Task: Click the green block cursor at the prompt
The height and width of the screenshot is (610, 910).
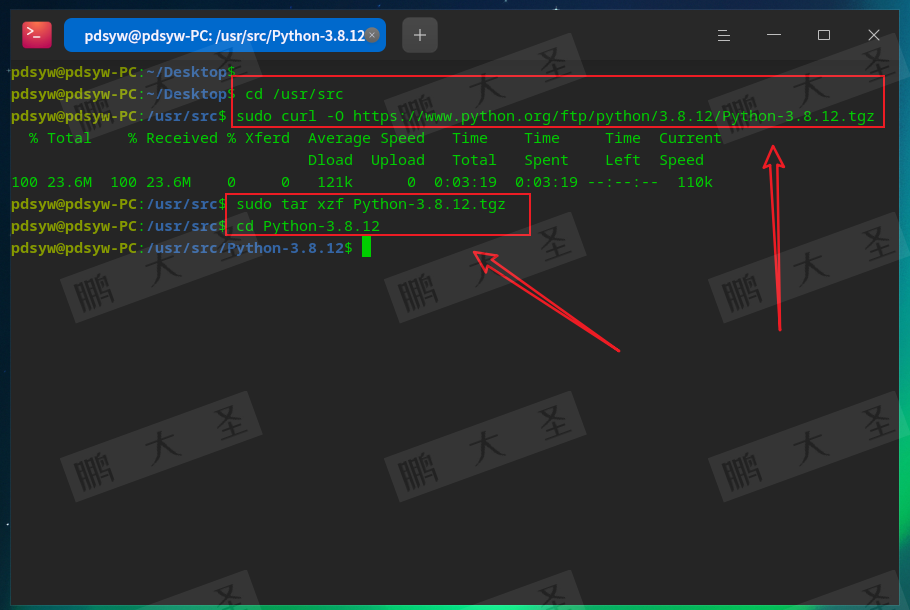Action: coord(366,247)
